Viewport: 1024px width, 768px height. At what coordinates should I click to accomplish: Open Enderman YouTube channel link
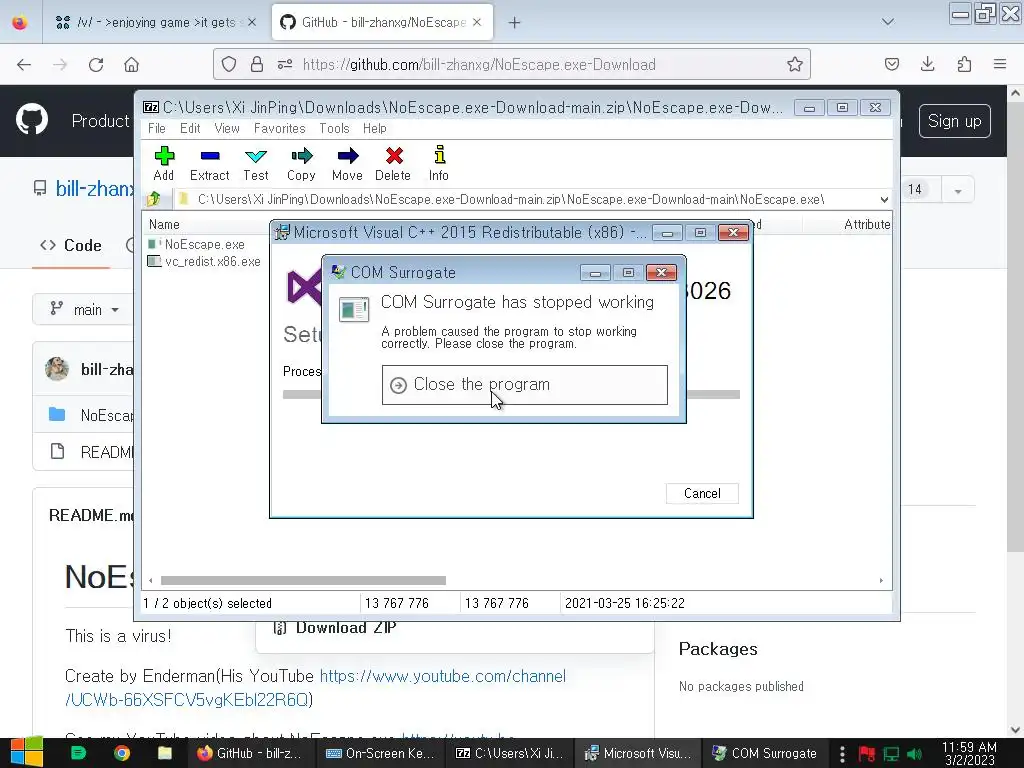pyautogui.click(x=315, y=688)
